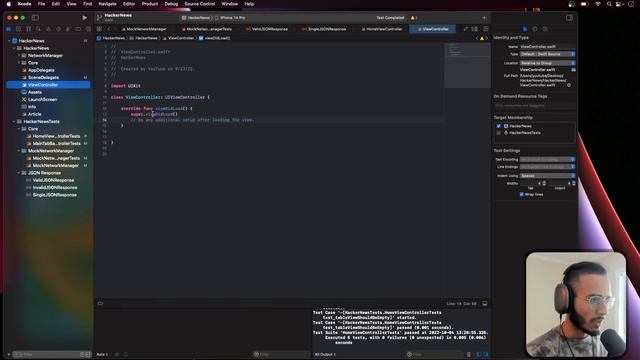Click the folder icon beside ViewController.swift location

point(573,70)
